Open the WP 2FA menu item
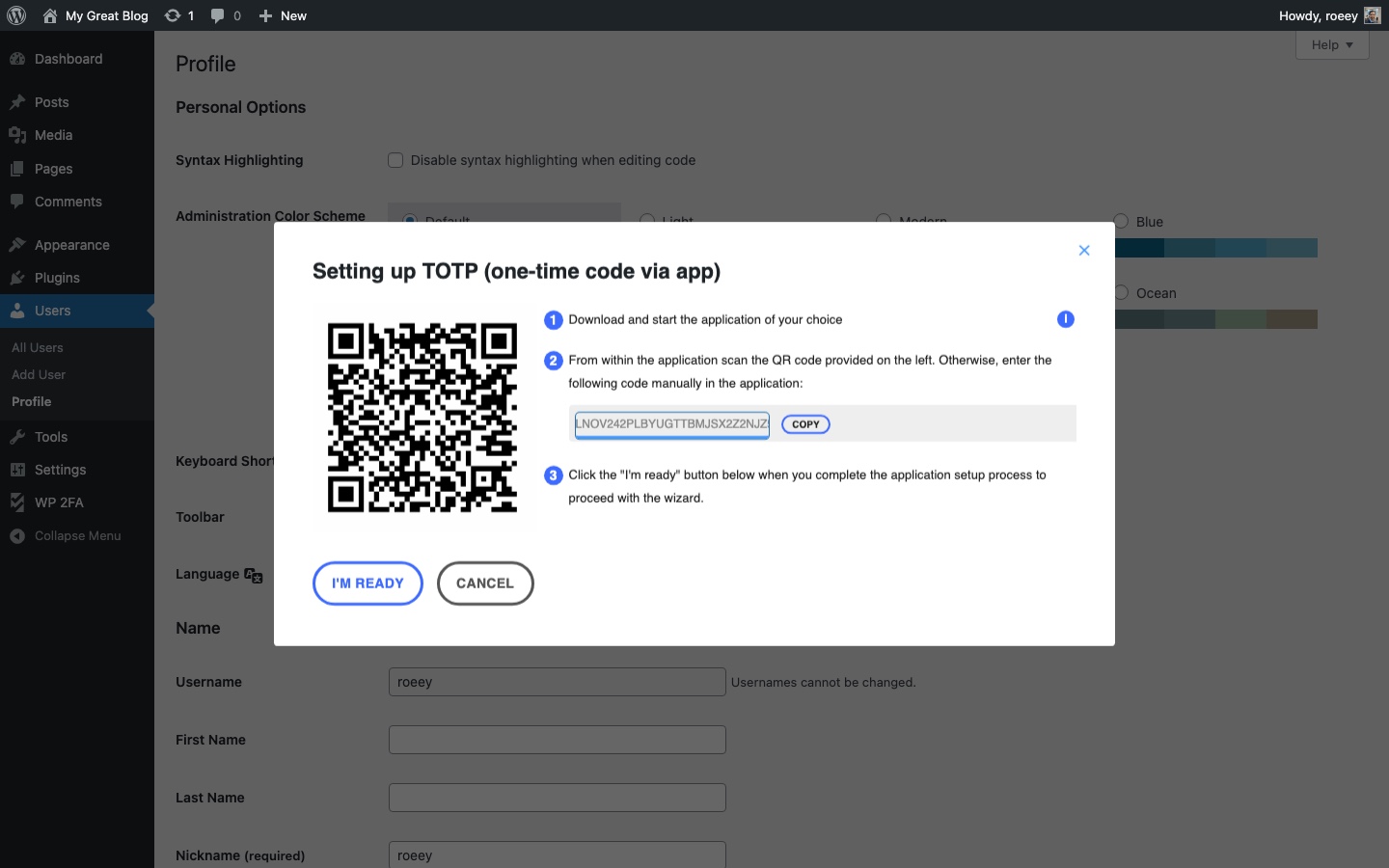 pyautogui.click(x=59, y=502)
